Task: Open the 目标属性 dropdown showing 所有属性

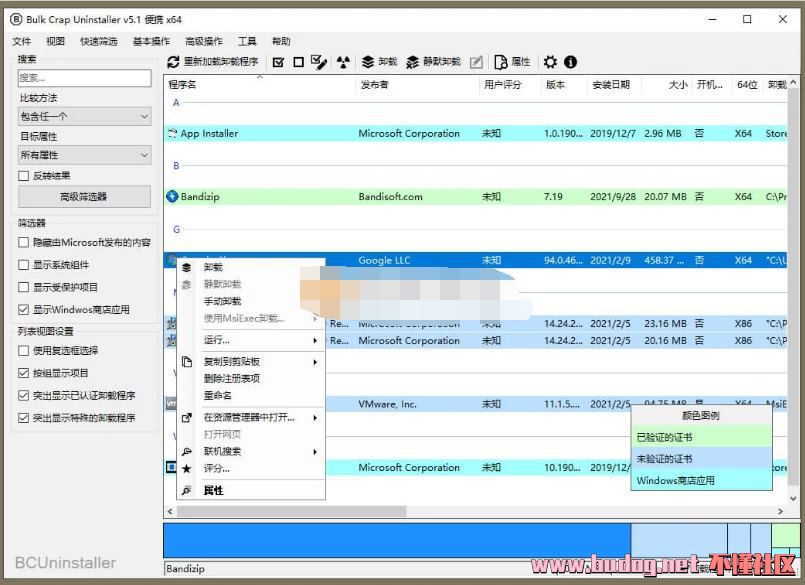Action: (x=85, y=155)
